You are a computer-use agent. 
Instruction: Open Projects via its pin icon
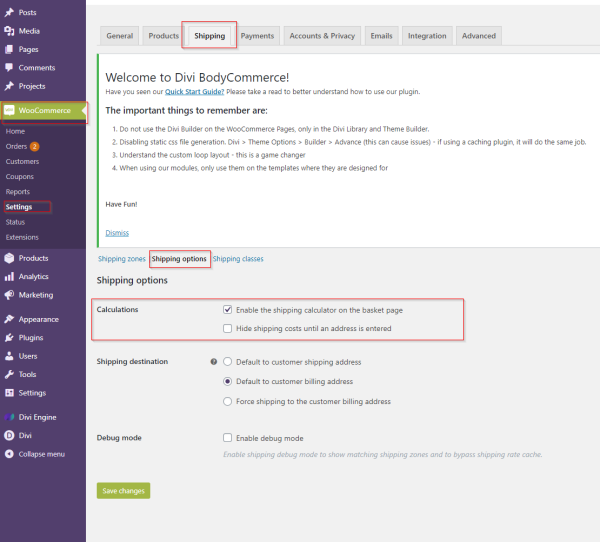[x=9, y=86]
